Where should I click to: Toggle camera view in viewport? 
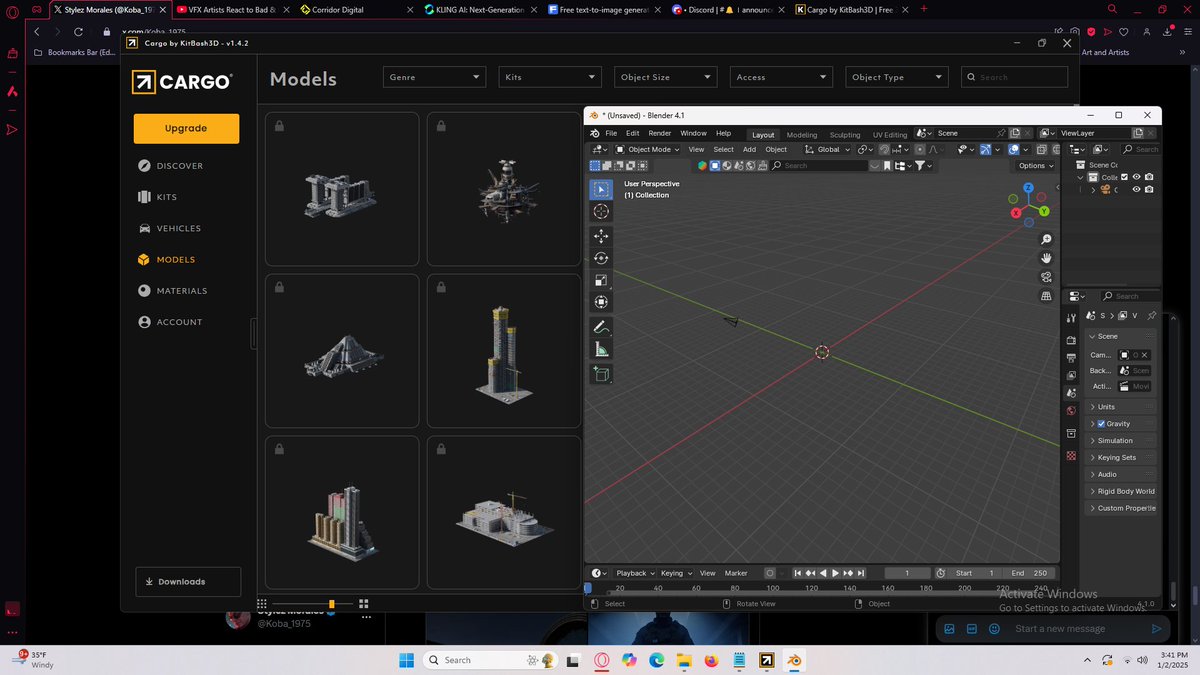pyautogui.click(x=1046, y=277)
